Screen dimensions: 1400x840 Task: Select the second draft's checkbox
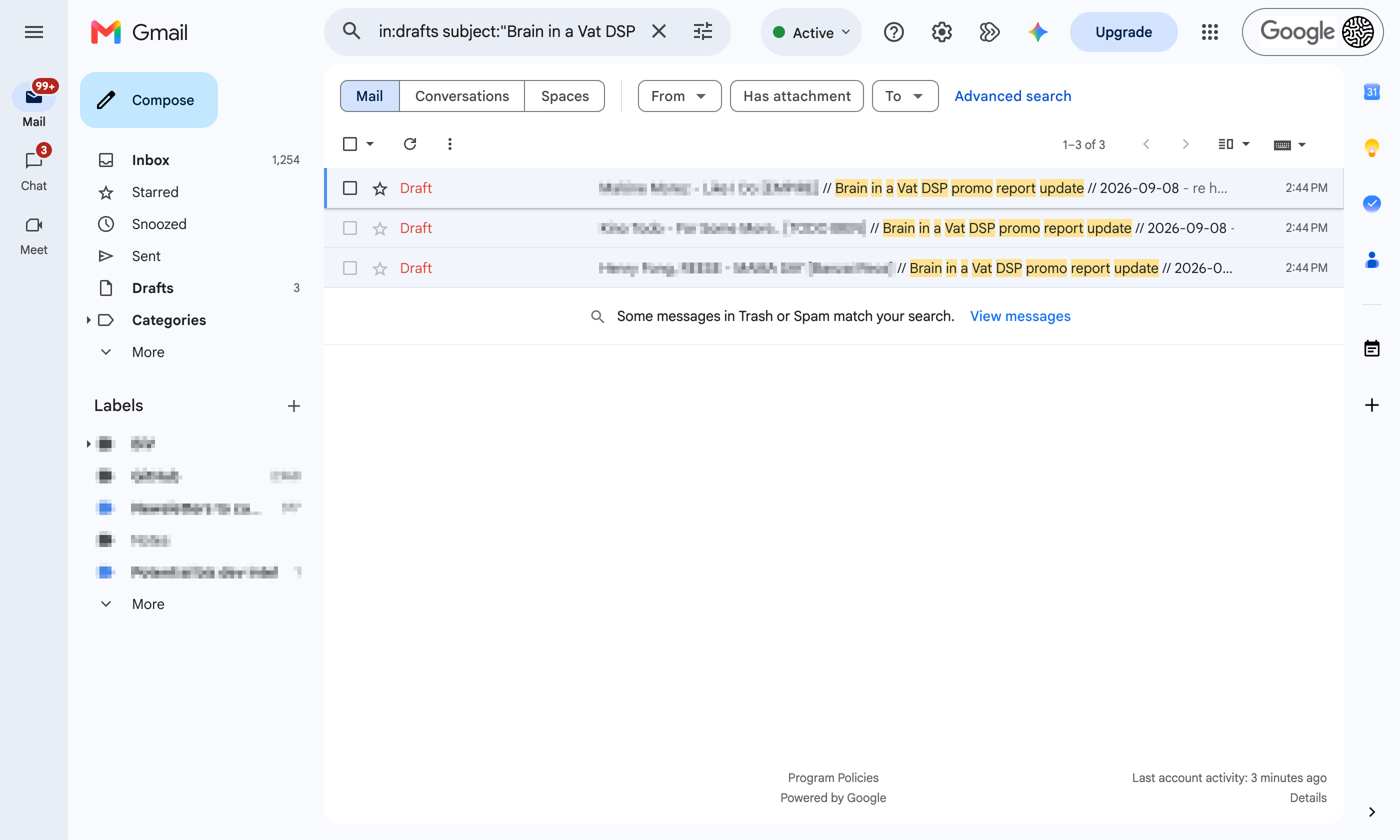(x=349, y=228)
